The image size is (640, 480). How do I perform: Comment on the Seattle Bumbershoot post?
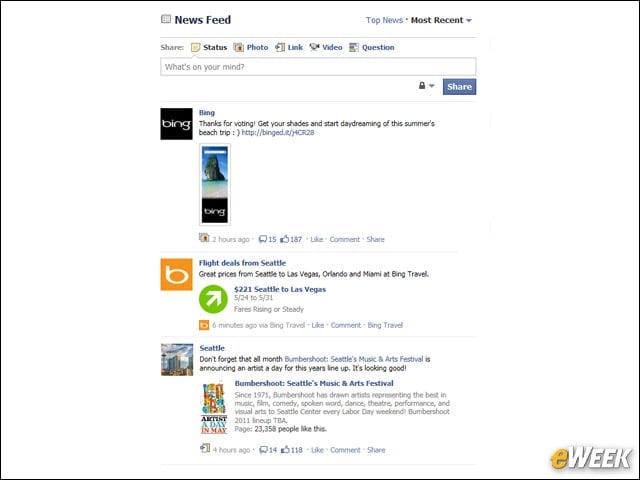pyautogui.click(x=345, y=450)
